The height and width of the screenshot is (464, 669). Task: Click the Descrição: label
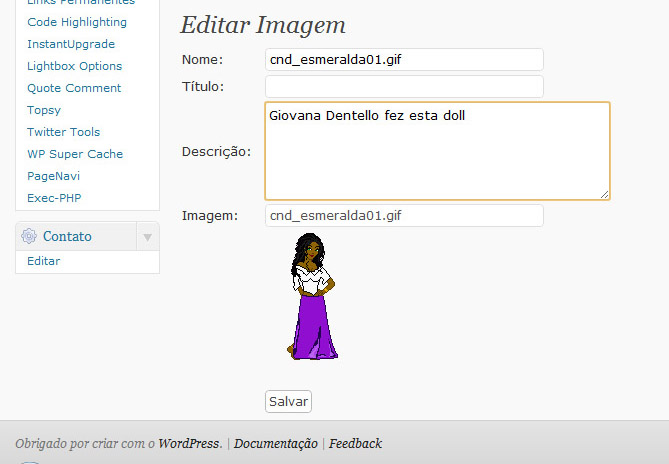click(x=216, y=152)
